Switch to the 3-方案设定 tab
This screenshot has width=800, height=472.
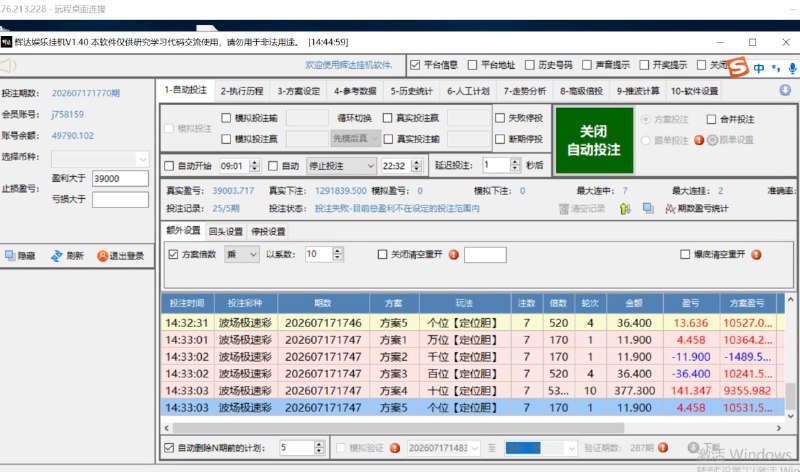click(x=298, y=91)
